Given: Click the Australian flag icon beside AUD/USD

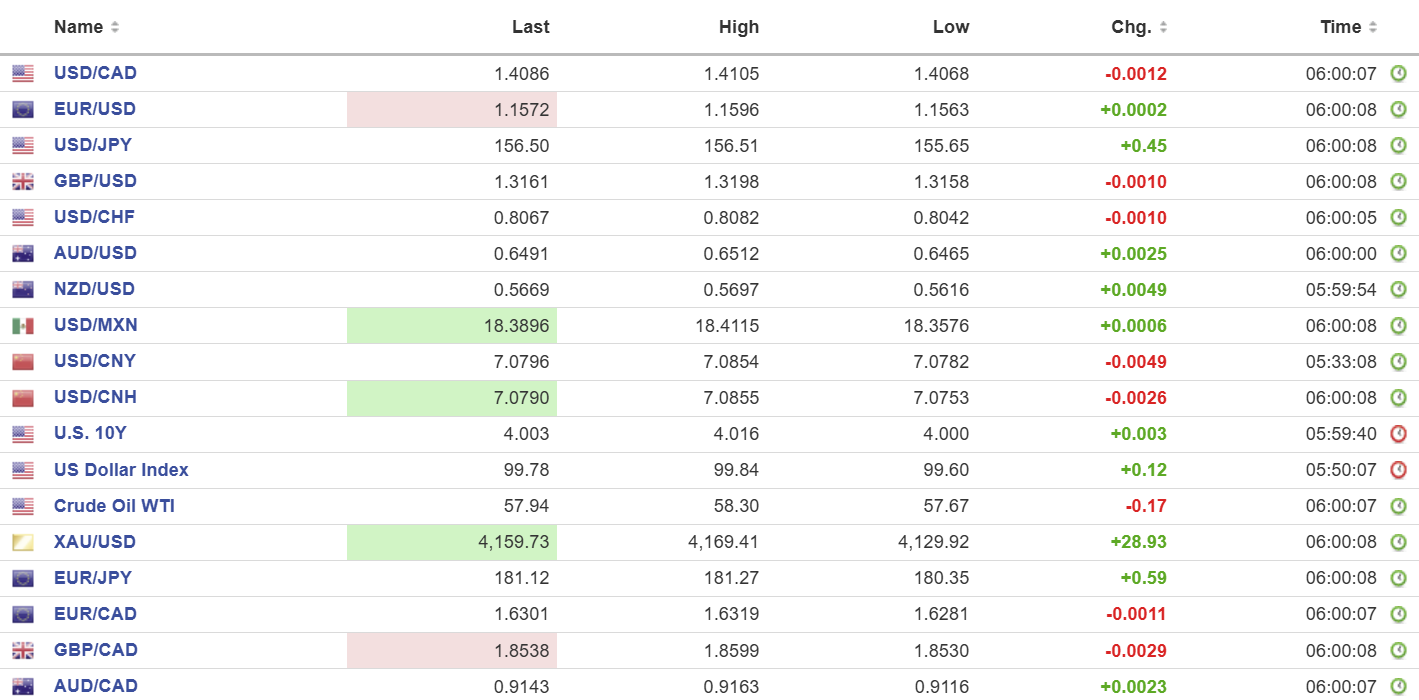Looking at the screenshot, I should (x=23, y=254).
